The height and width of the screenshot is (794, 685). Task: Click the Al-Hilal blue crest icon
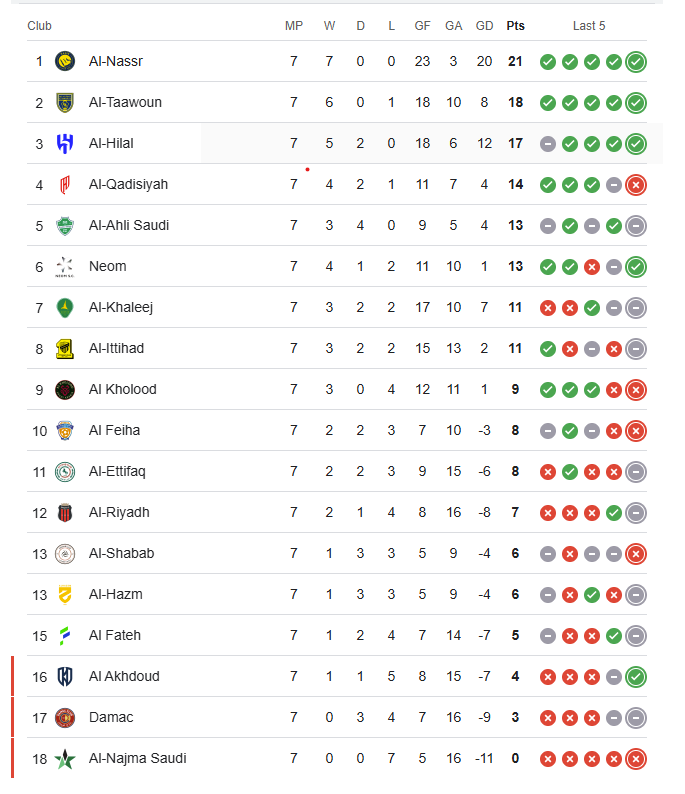[65, 144]
